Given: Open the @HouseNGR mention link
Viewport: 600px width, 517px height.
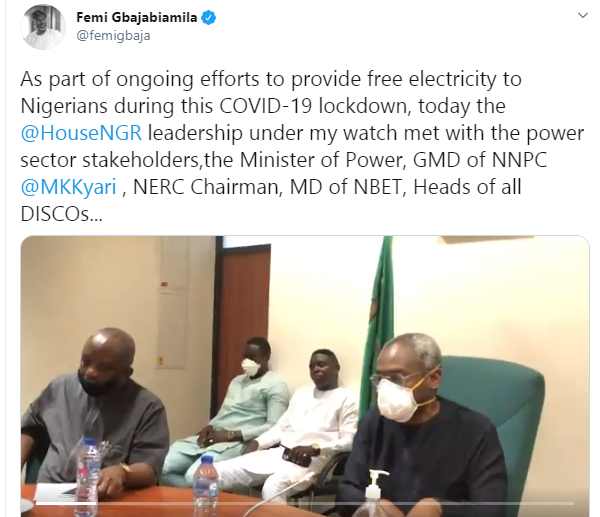Looking at the screenshot, I should click(81, 133).
